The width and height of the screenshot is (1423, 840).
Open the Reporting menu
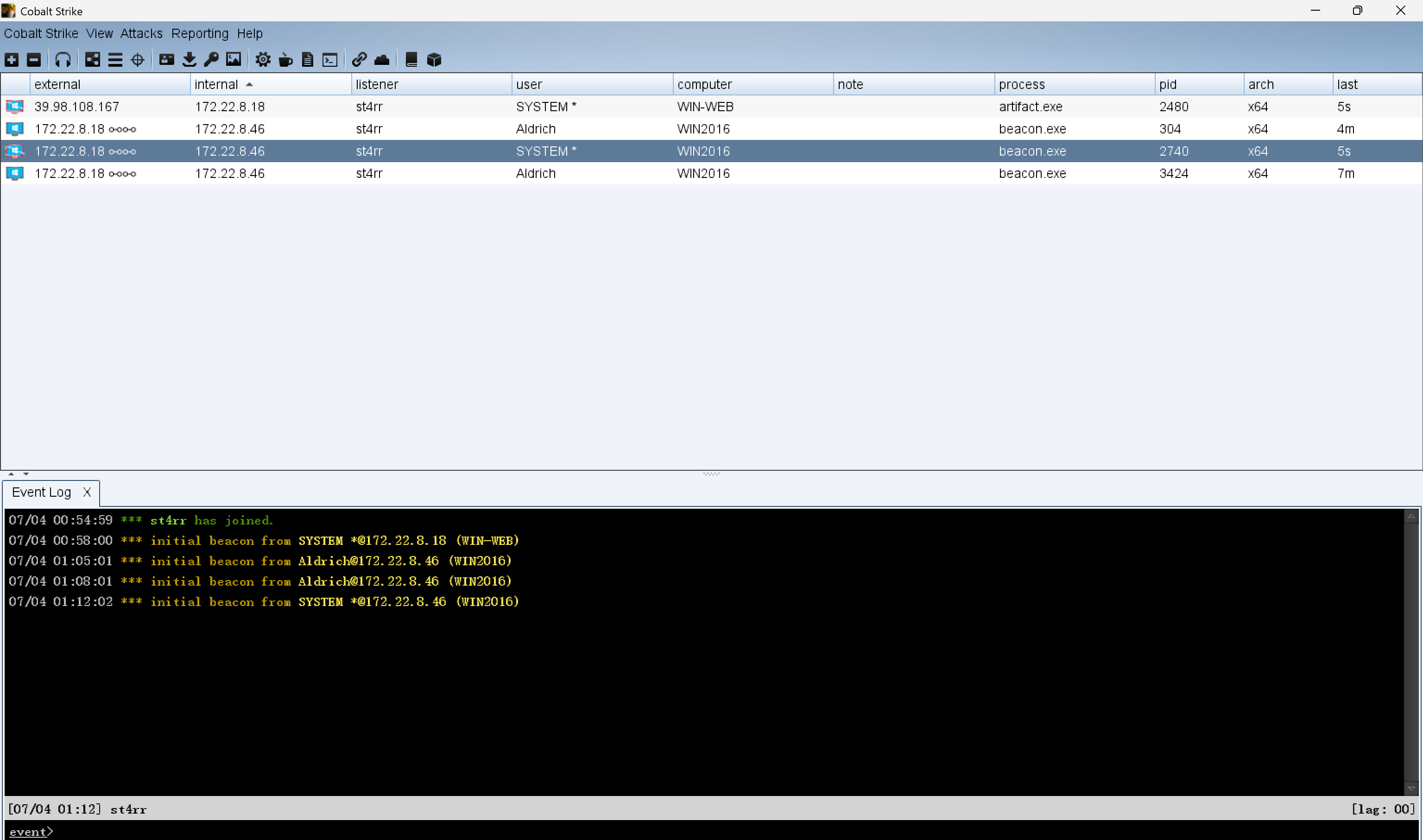[200, 33]
